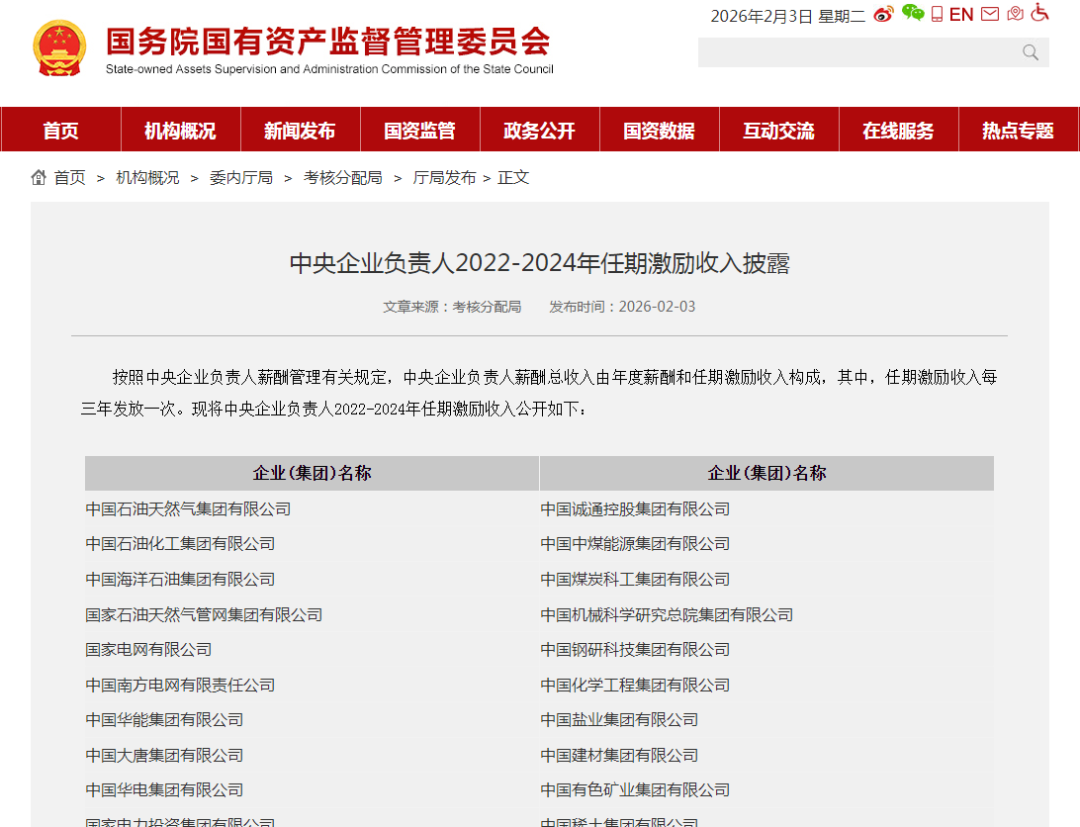Go to 厅局发布 in the breadcrumb

[x=444, y=178]
